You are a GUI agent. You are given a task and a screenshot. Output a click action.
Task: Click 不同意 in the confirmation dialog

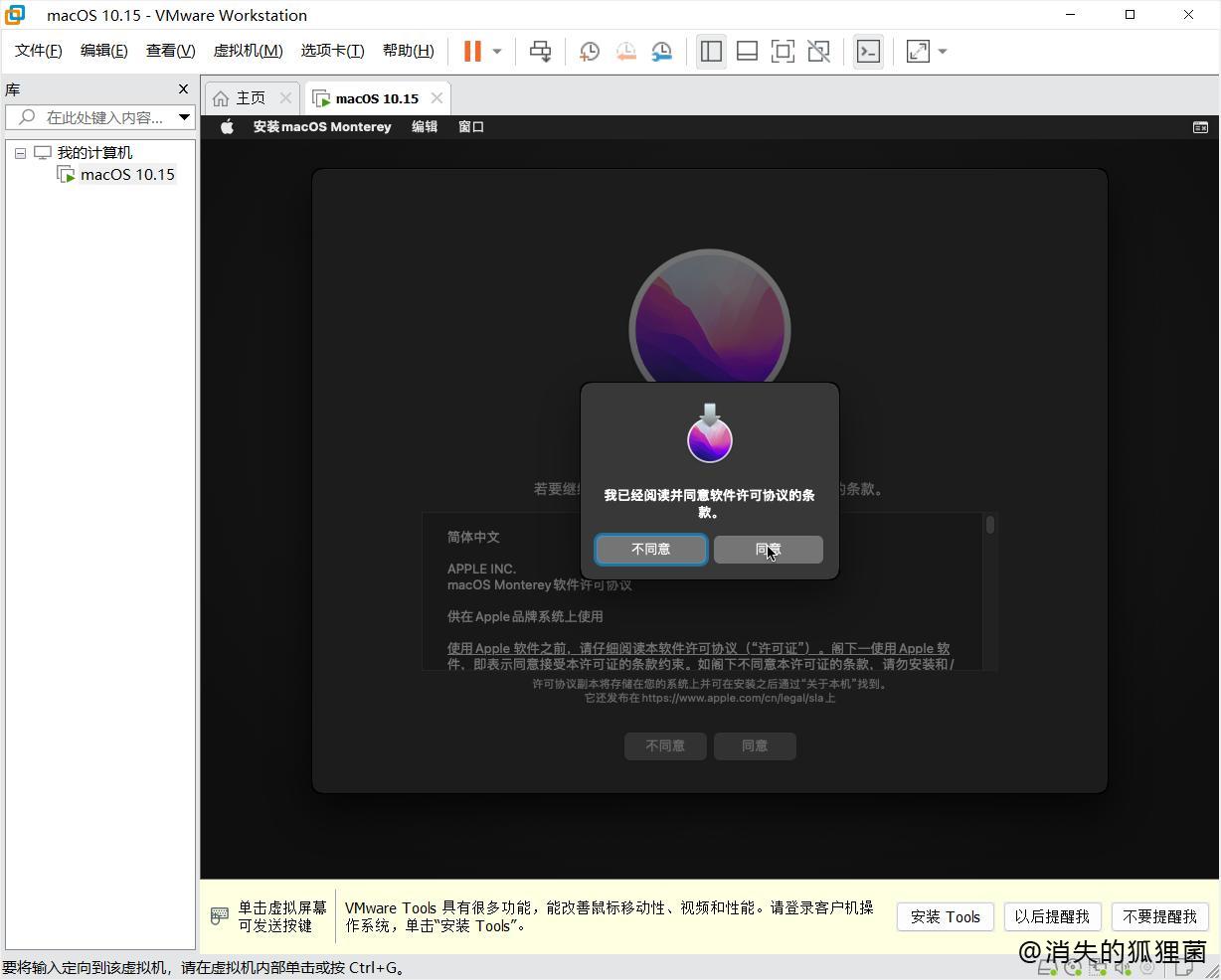tap(651, 549)
